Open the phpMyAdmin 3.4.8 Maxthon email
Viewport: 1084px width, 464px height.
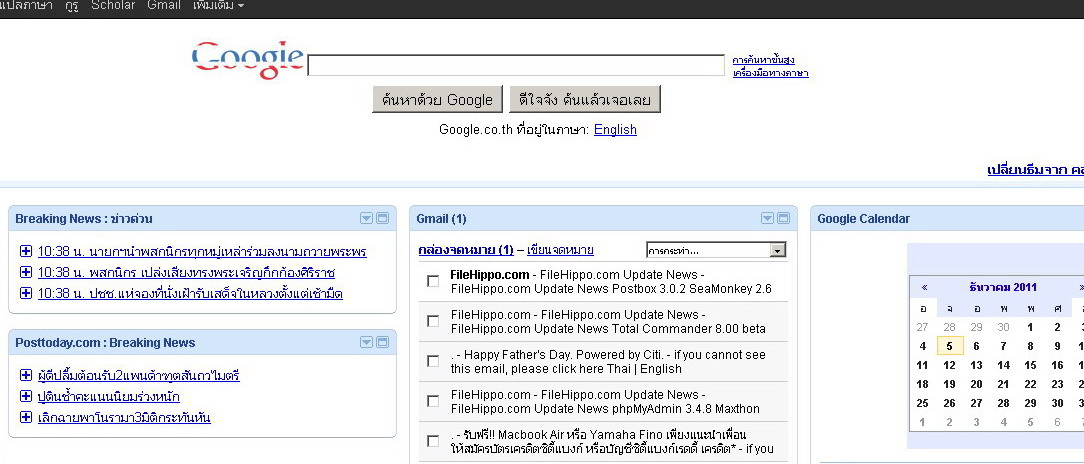pyautogui.click(x=605, y=402)
